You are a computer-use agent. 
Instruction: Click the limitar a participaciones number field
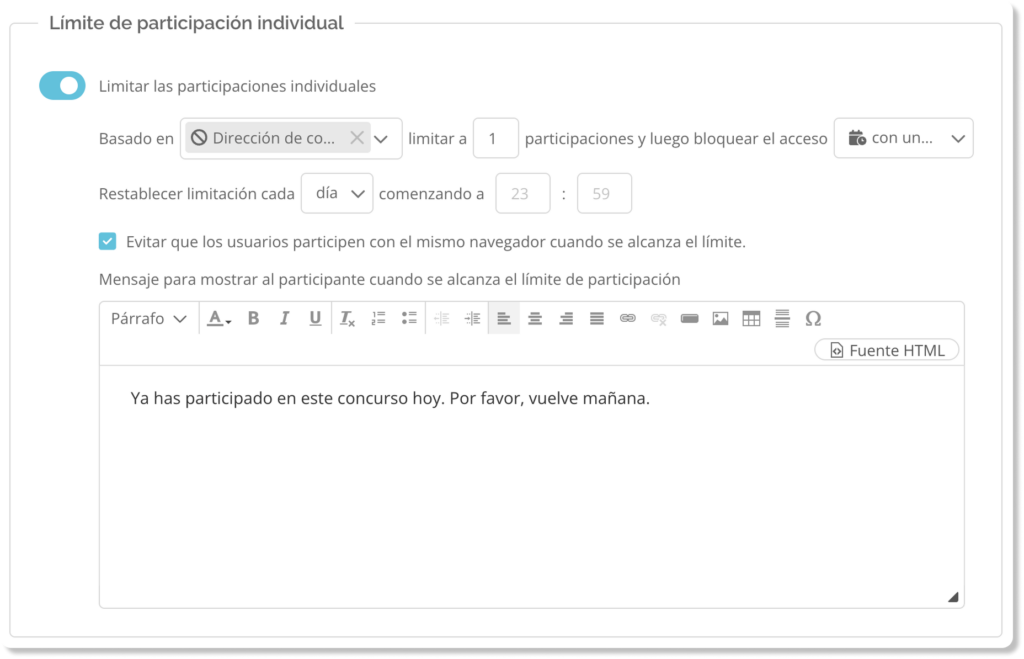pyautogui.click(x=495, y=138)
